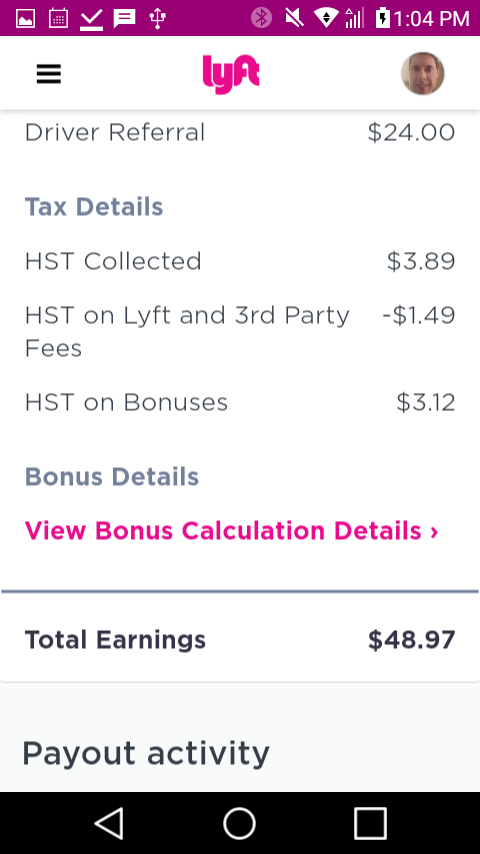The height and width of the screenshot is (854, 480).
Task: Tap the Wi-Fi status icon
Action: click(326, 18)
